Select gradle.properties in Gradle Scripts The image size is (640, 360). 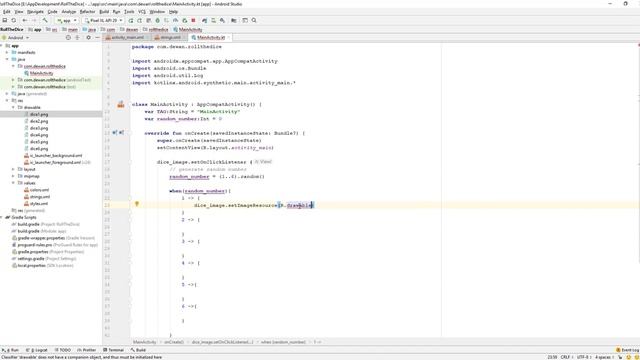pos(33,251)
